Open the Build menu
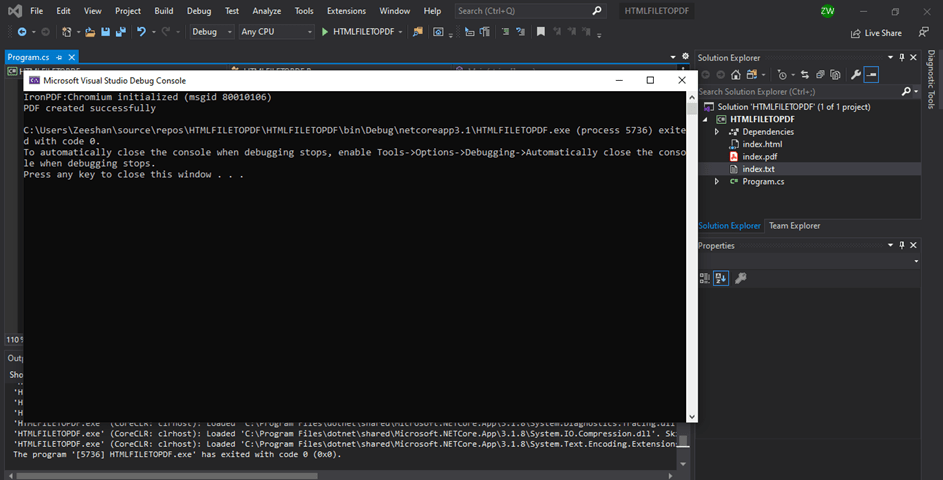Viewport: 943px width, 480px height. click(164, 11)
